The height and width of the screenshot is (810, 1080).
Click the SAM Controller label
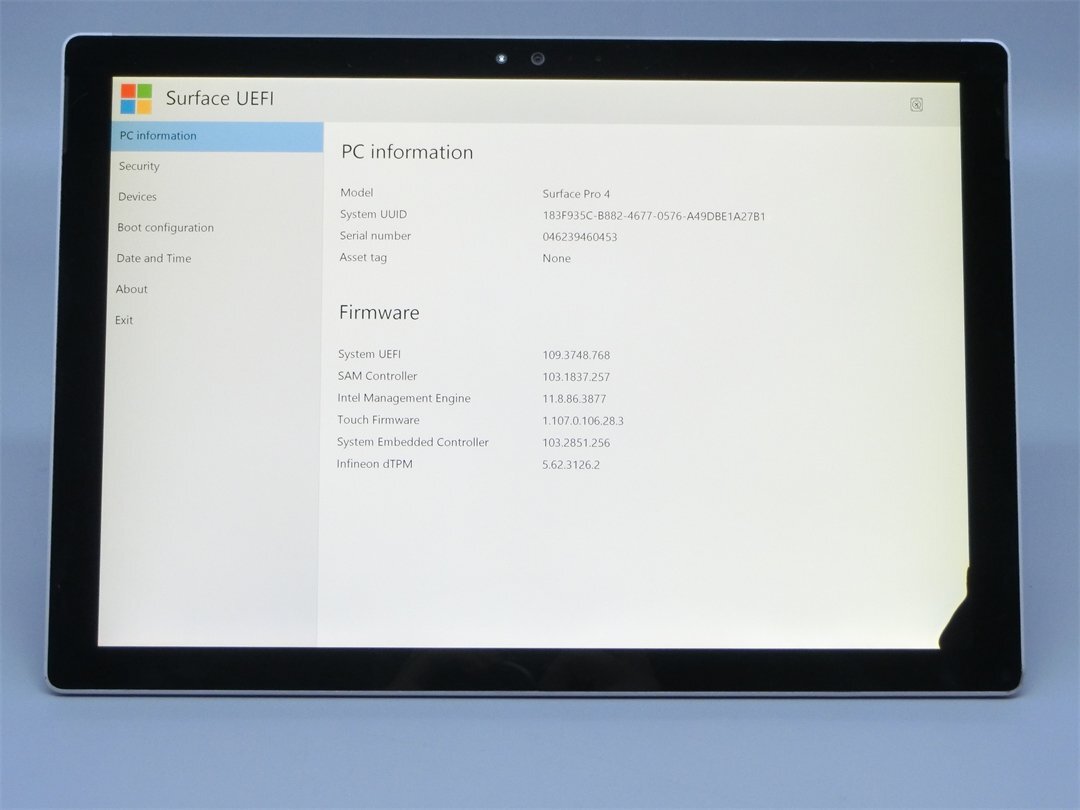coord(377,376)
